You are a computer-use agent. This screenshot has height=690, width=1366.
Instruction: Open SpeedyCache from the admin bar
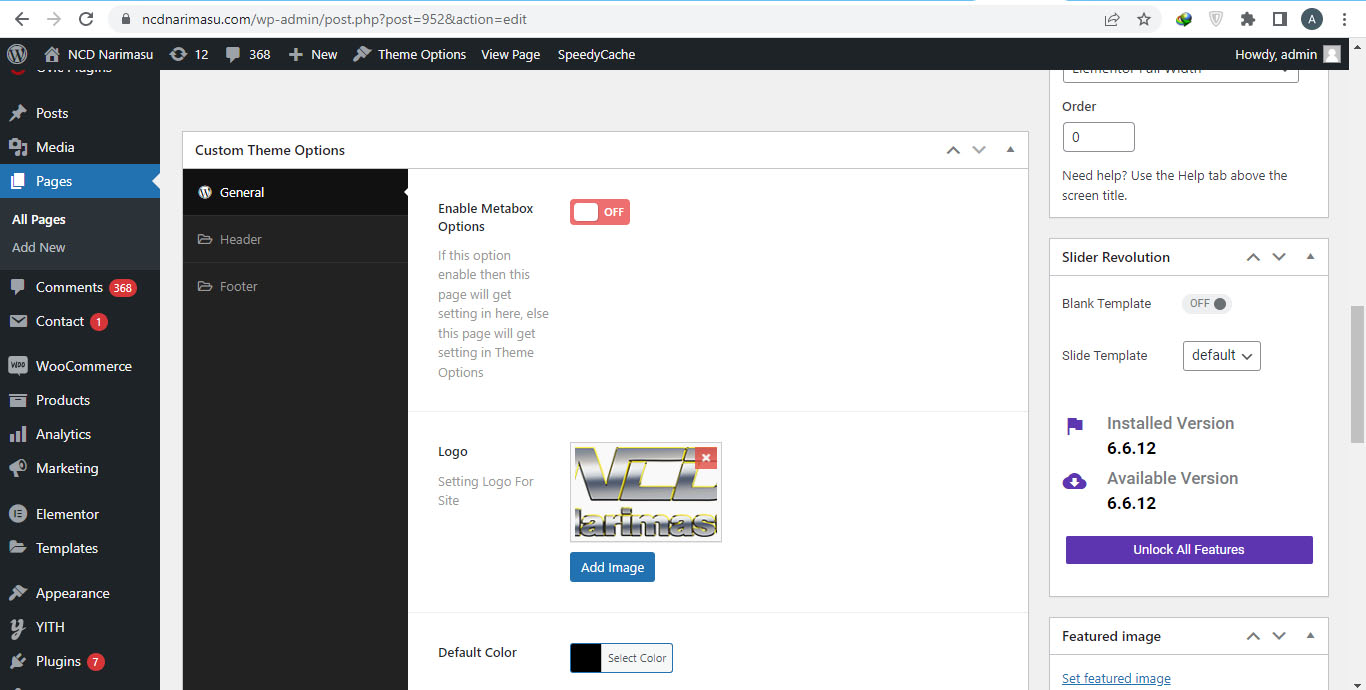[x=596, y=54]
